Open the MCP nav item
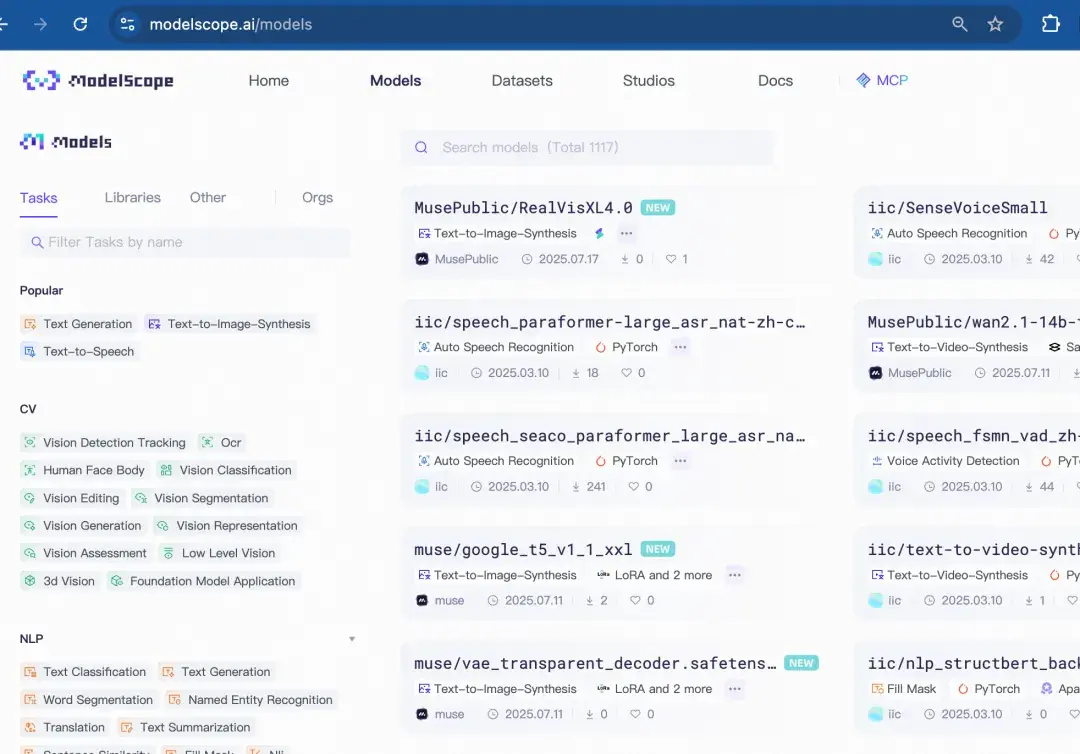This screenshot has width=1080, height=754. [882, 81]
